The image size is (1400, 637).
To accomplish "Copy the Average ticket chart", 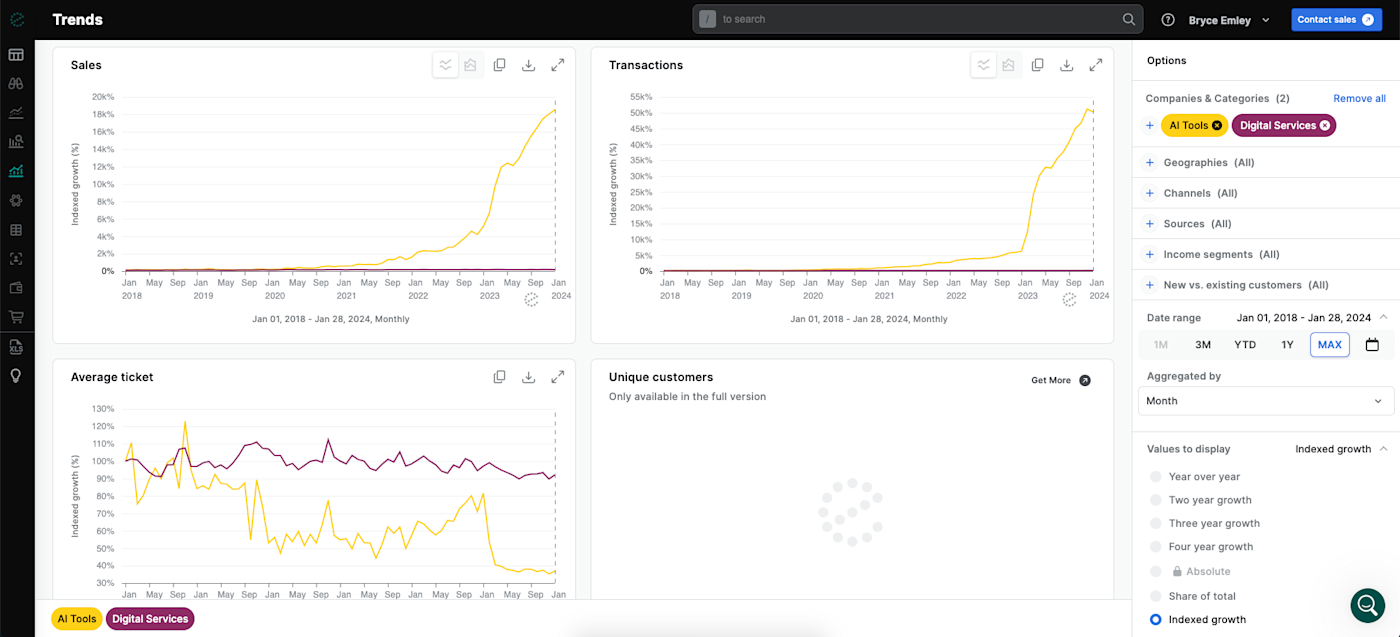I will click(x=499, y=377).
